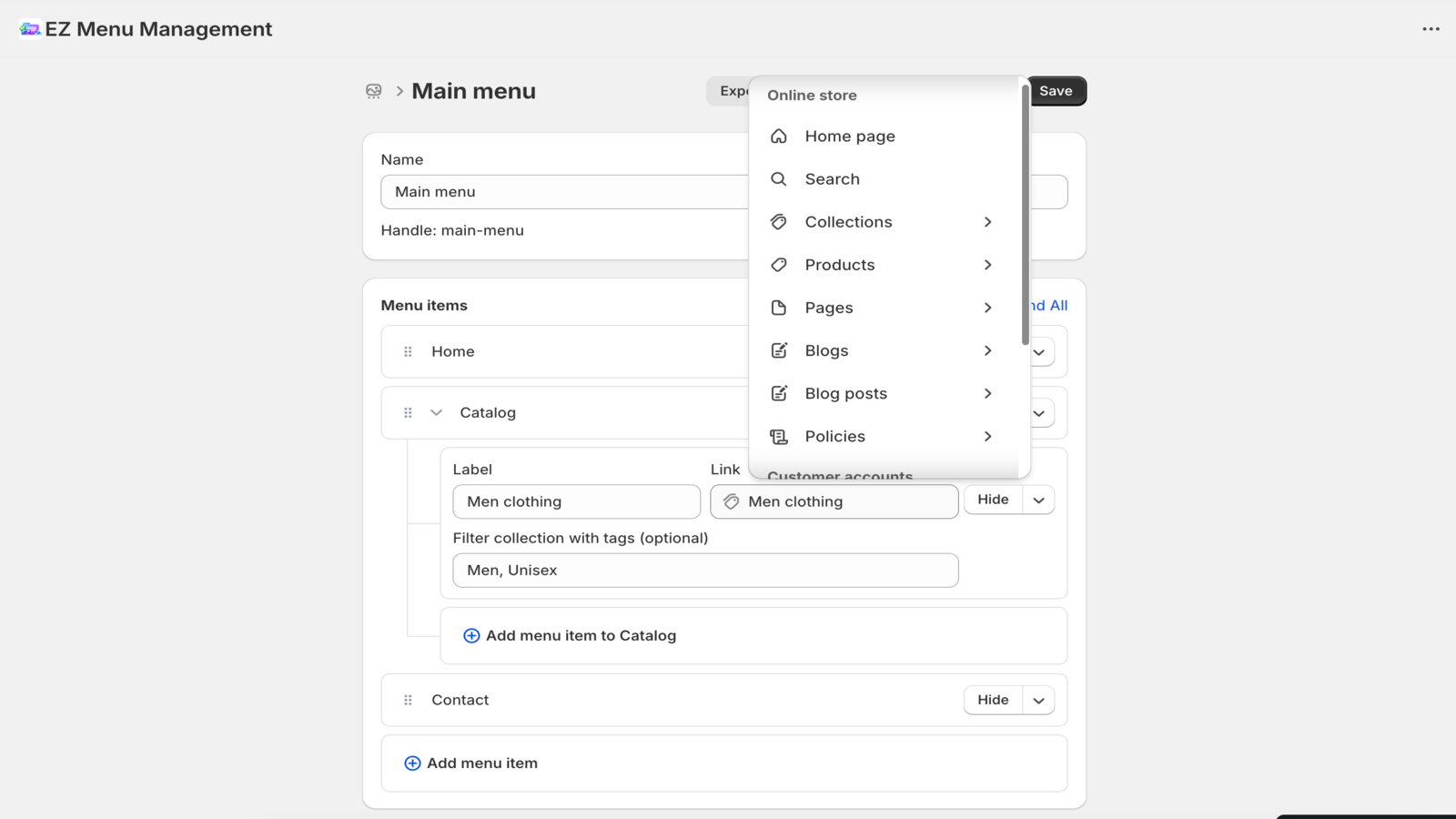Hide the Men clothing menu item
The width and height of the screenshot is (1456, 819).
click(991, 499)
